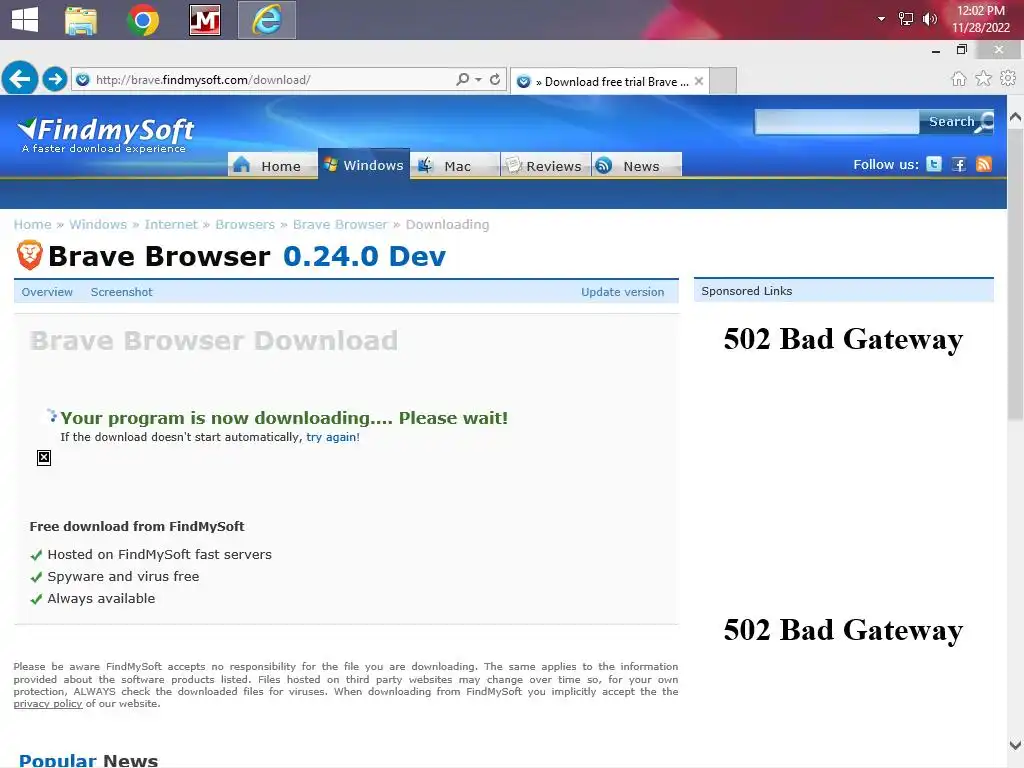Click the Browsers breadcrumb link
1024x768 pixels.
click(x=245, y=225)
